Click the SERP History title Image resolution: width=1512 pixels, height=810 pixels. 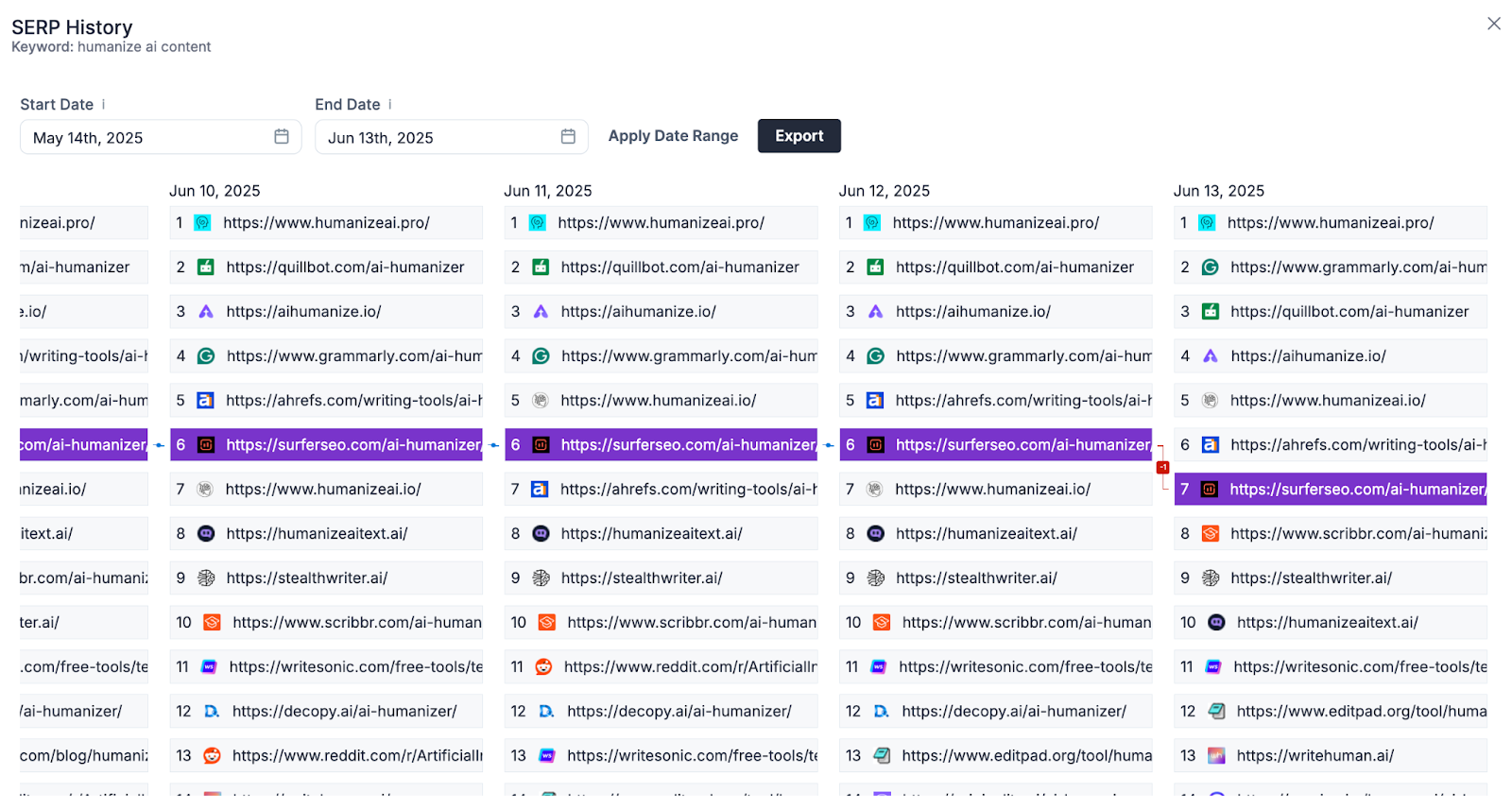point(72,27)
